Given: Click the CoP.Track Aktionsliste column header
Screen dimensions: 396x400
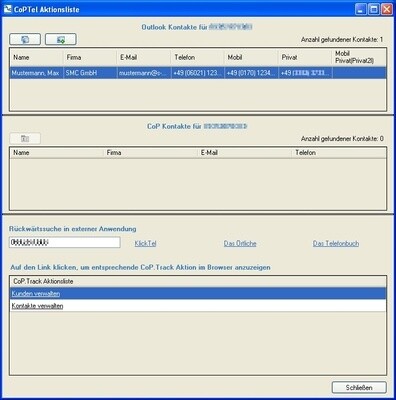Looking at the screenshot, I should coord(198,281).
